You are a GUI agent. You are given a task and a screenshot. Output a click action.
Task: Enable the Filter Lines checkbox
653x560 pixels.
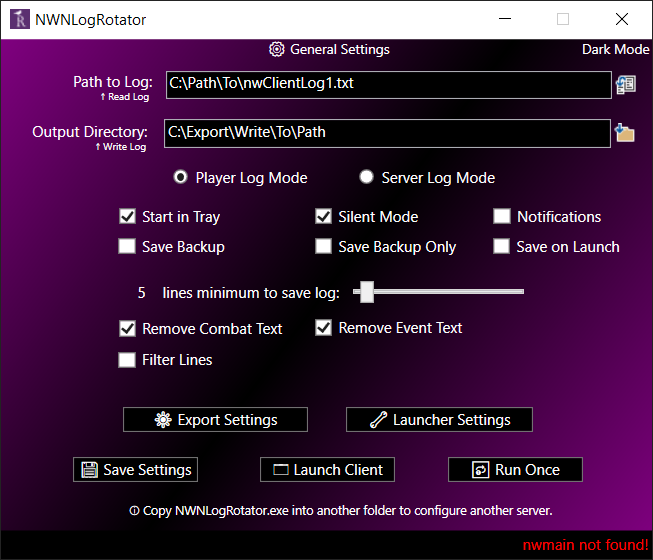(x=127, y=360)
